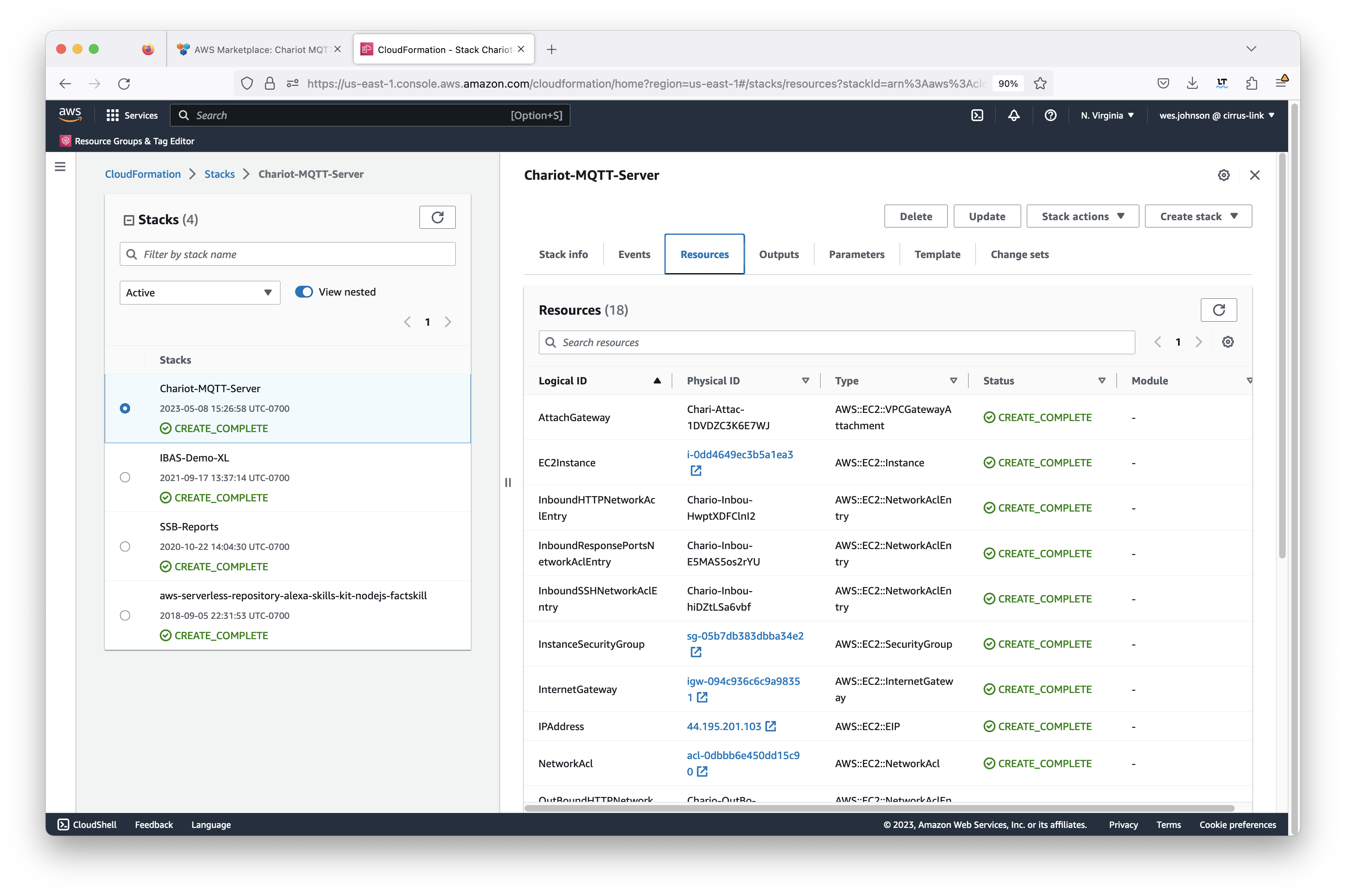
Task: List all browser tabs chevron
Action: click(x=1251, y=49)
